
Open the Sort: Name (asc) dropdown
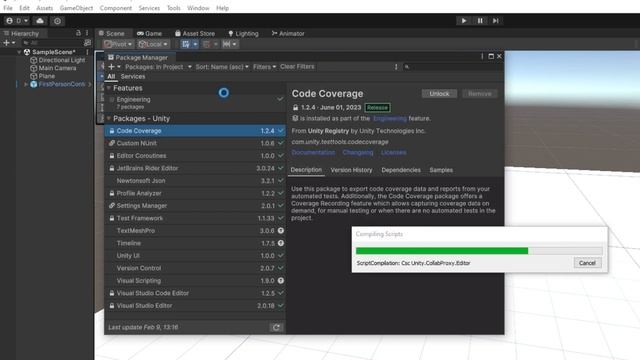pos(222,67)
